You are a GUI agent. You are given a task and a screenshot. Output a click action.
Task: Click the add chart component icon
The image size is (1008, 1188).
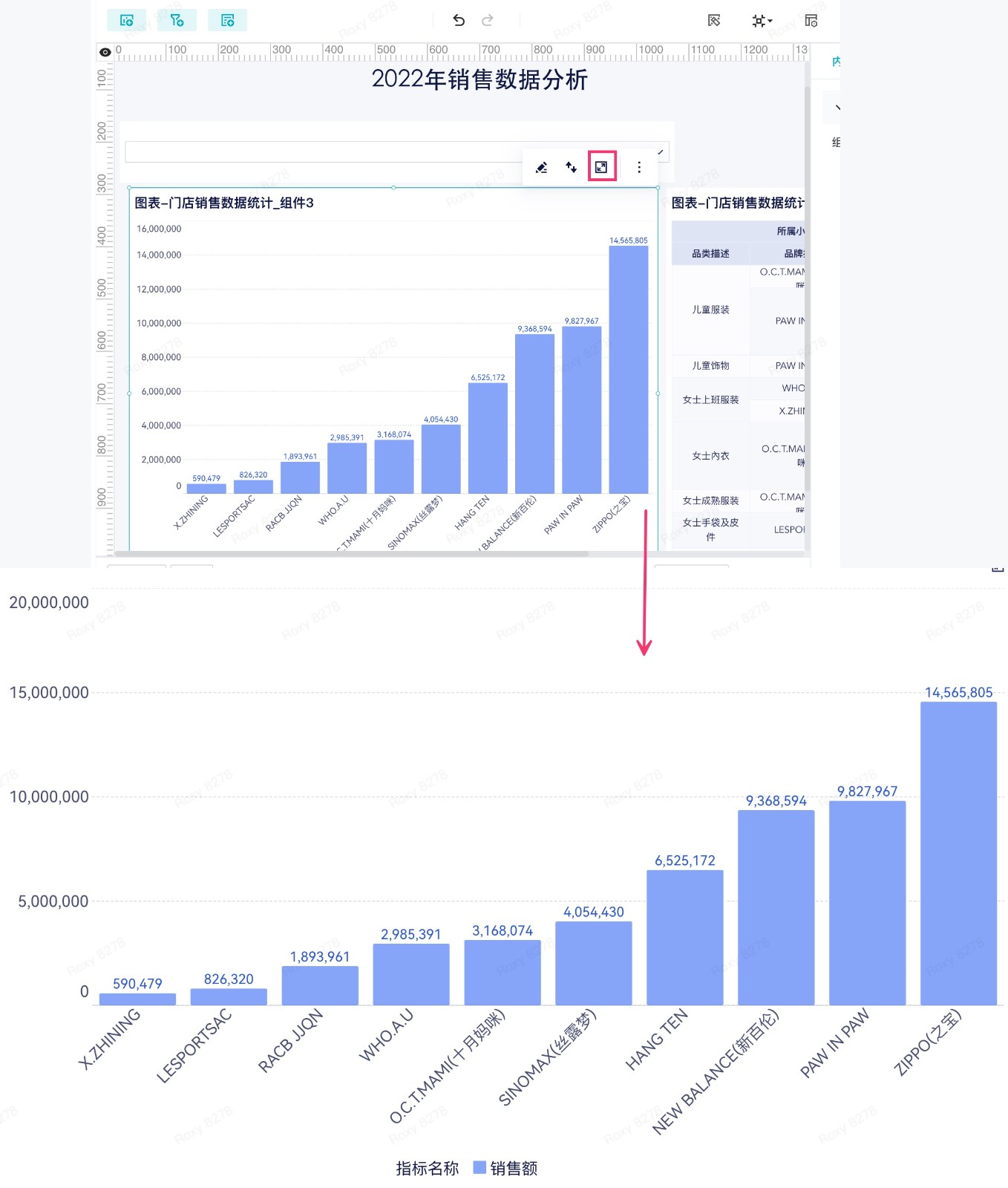point(127,20)
